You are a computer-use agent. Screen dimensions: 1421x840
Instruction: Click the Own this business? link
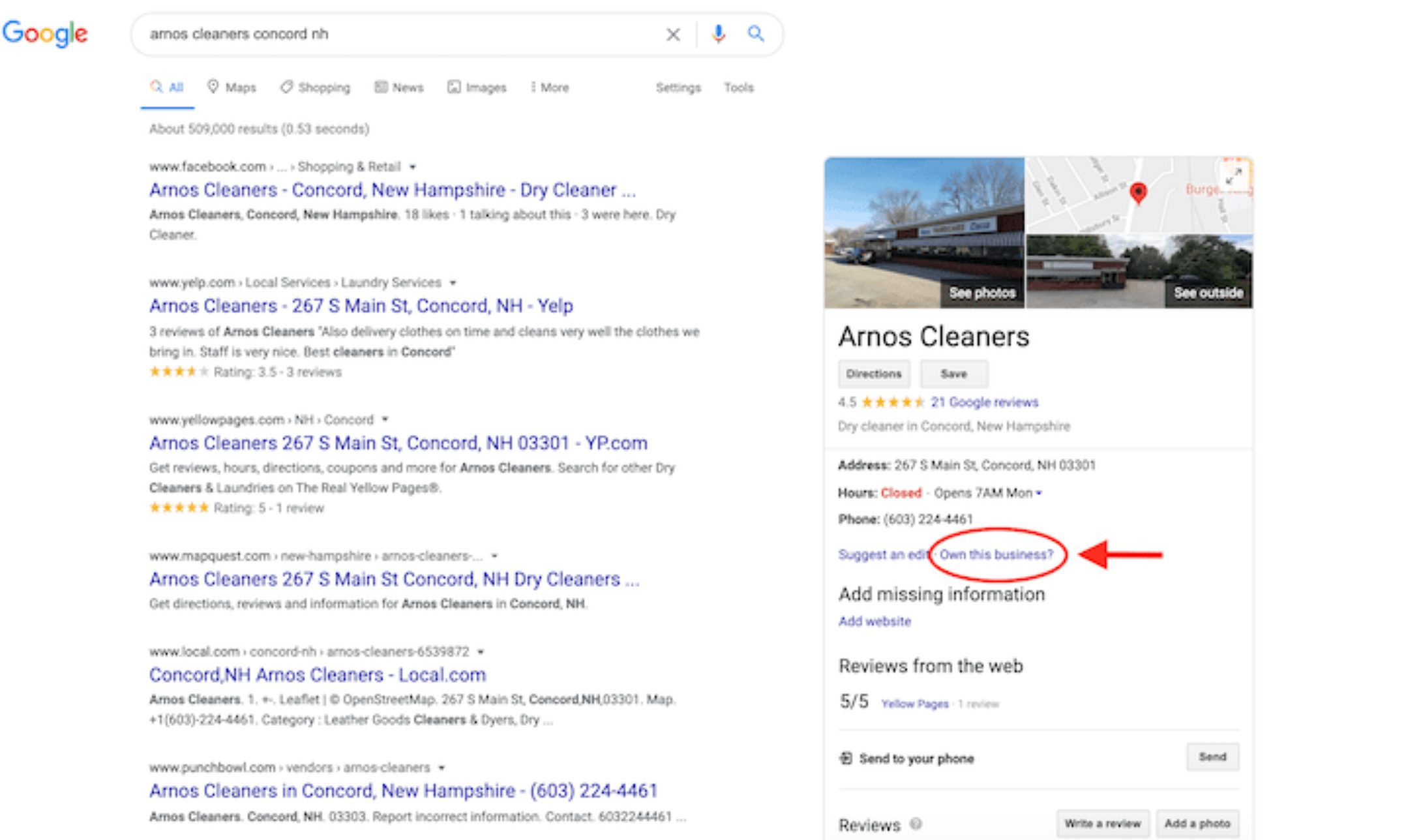[x=996, y=554]
